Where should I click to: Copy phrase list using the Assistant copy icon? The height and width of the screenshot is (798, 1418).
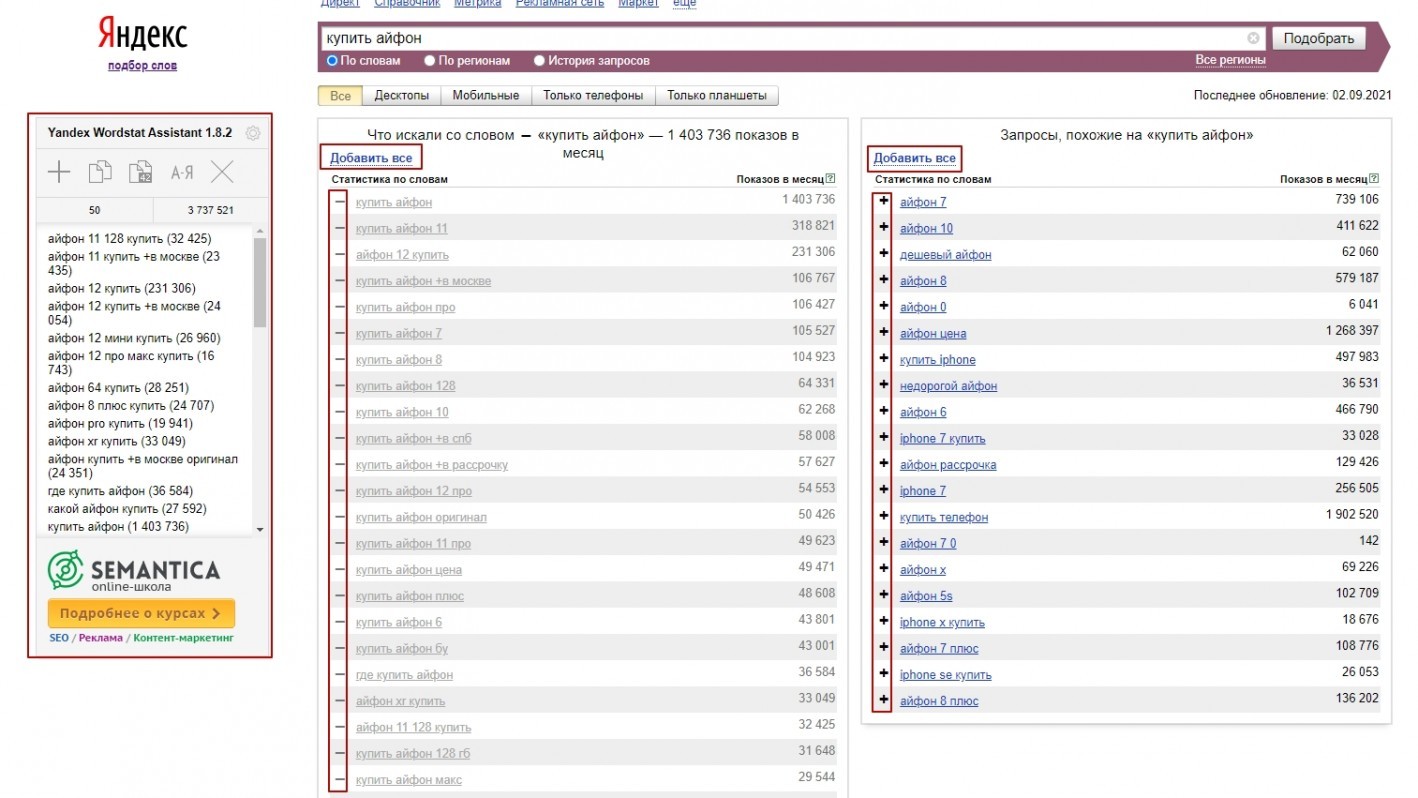100,172
